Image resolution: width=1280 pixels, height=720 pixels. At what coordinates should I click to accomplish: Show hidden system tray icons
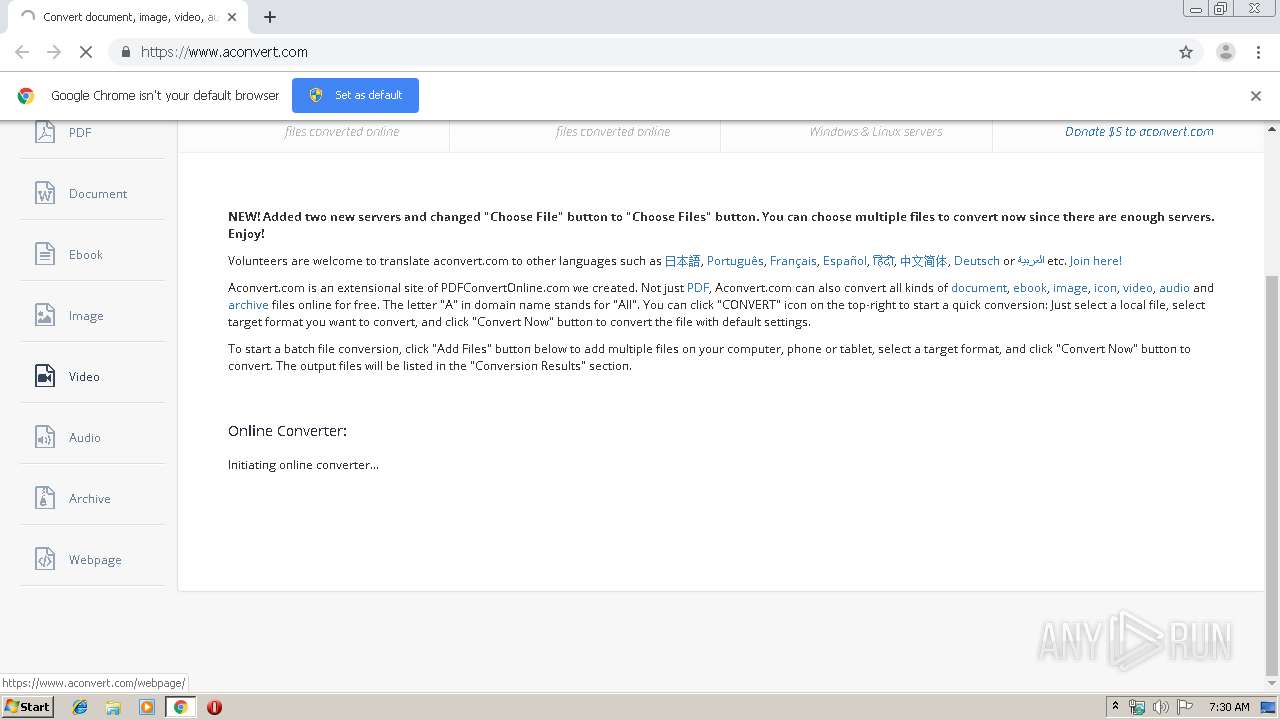pyautogui.click(x=1115, y=707)
